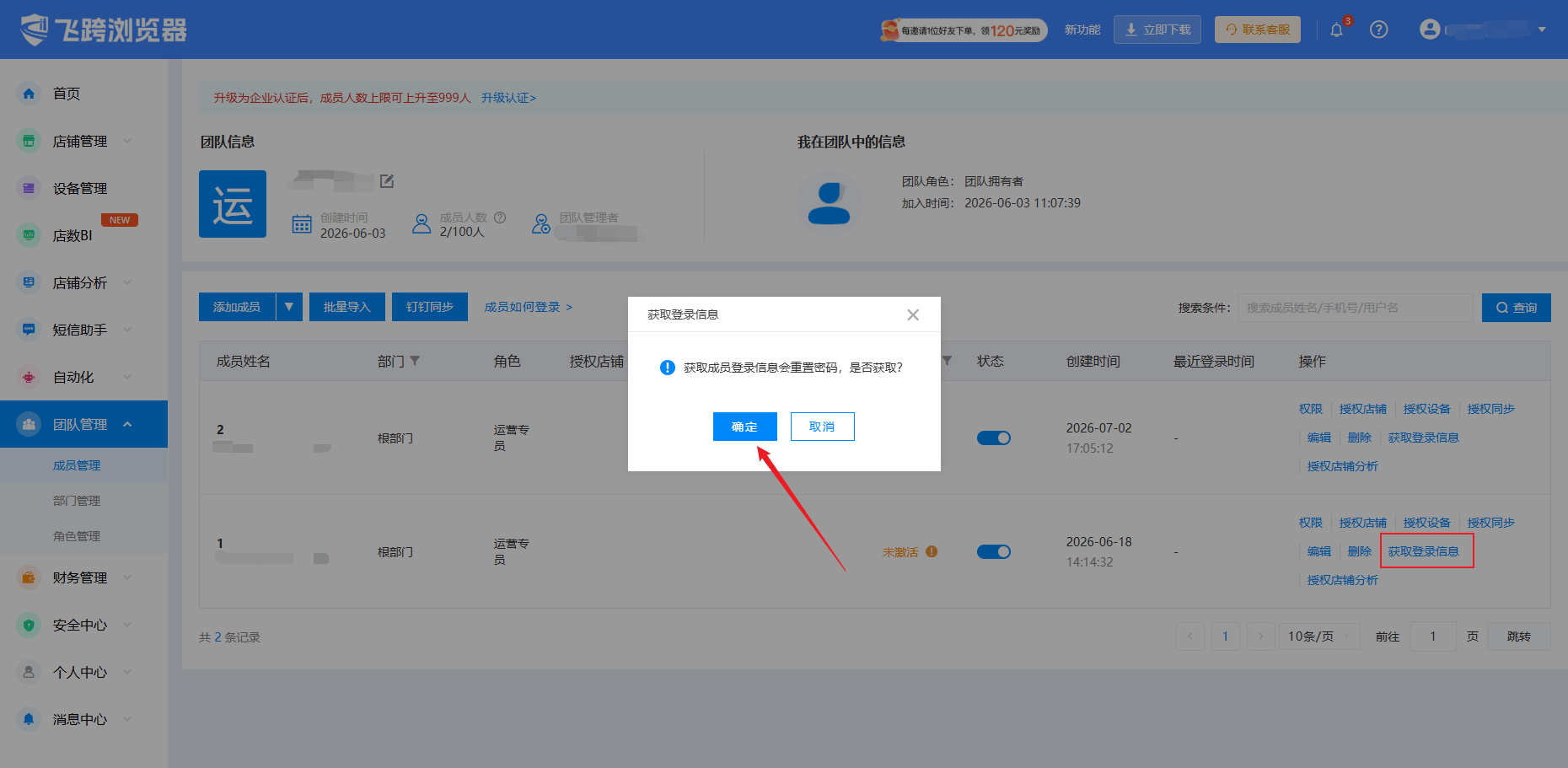Expand 店铺管理 menu chevron

coord(127,141)
